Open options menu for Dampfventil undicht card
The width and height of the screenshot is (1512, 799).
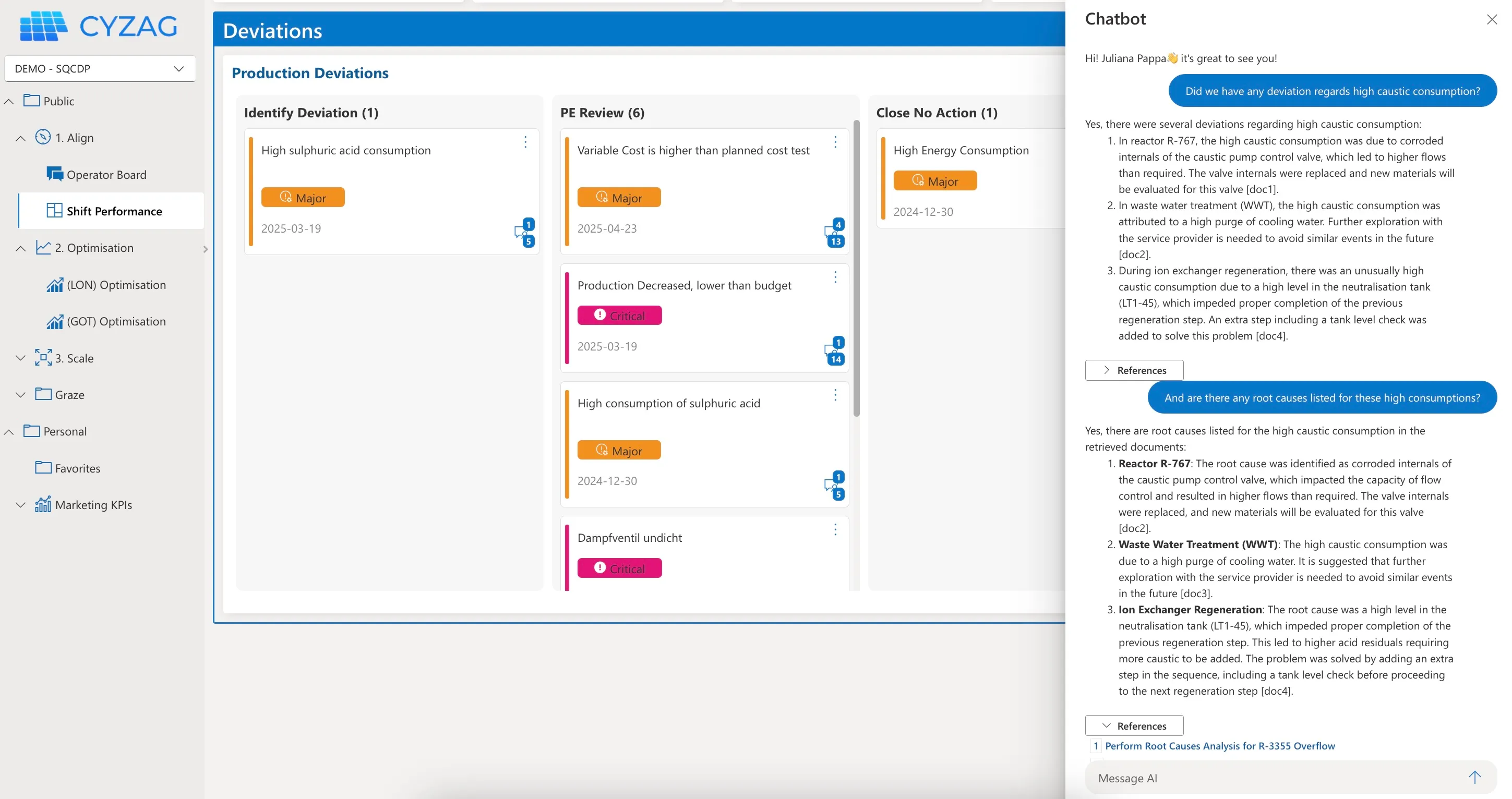[x=835, y=530]
